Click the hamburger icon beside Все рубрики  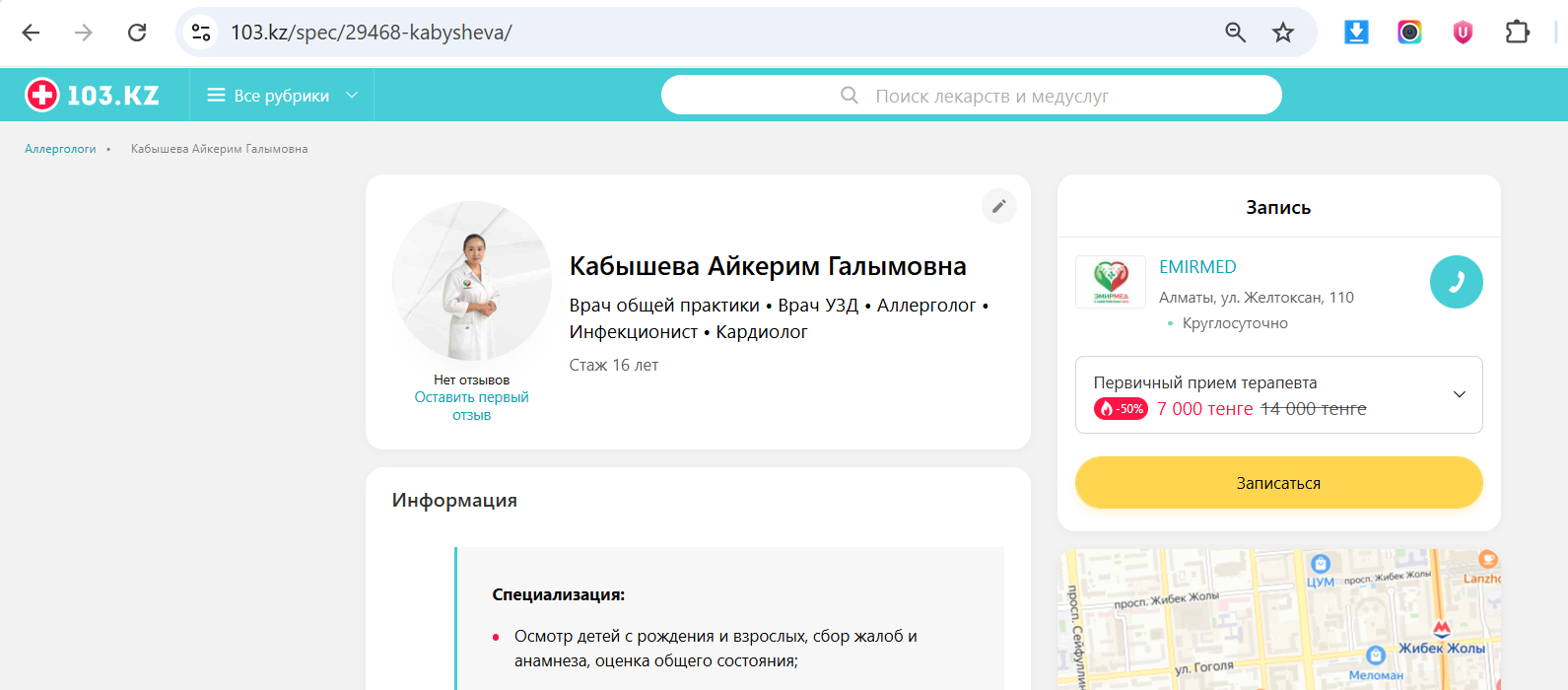click(x=216, y=96)
